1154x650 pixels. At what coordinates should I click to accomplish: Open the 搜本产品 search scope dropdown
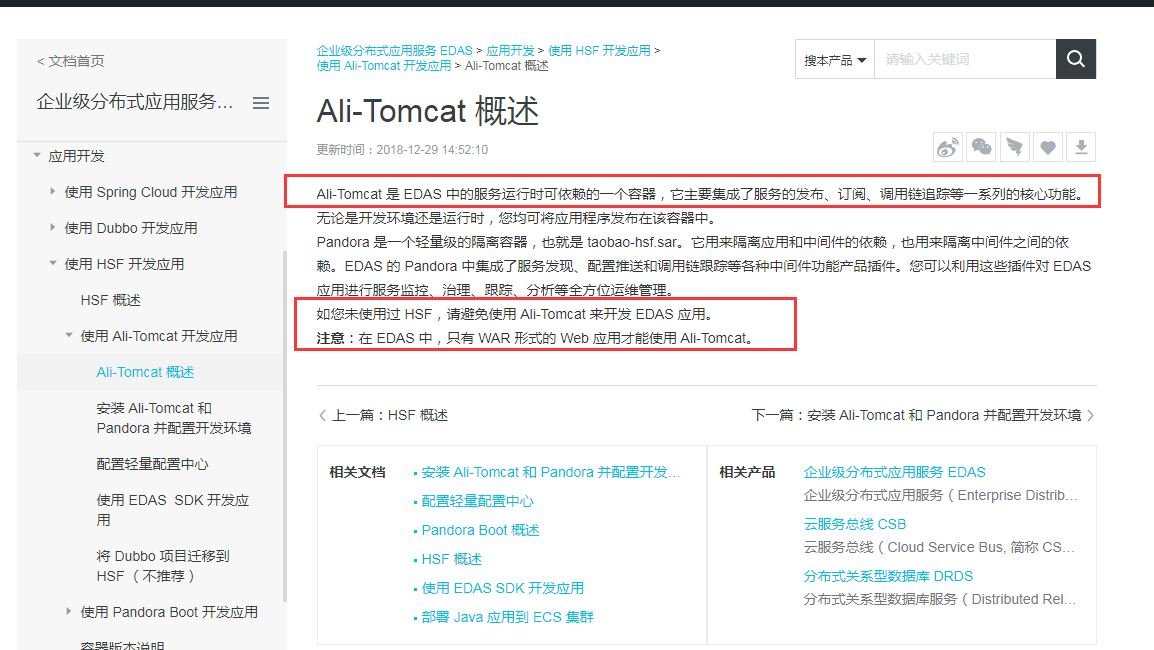click(x=835, y=60)
